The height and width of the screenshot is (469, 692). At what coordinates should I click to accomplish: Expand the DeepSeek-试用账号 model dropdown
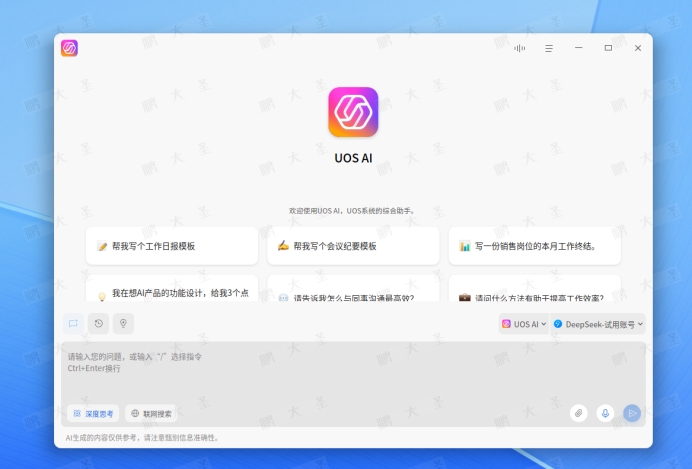point(598,324)
